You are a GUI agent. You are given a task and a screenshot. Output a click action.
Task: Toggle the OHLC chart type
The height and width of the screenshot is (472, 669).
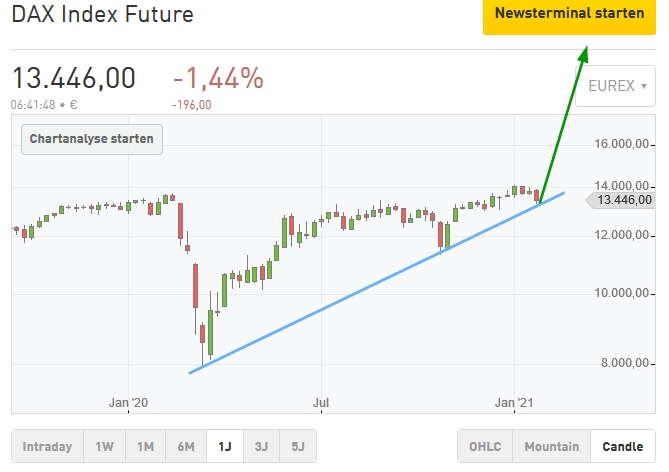pyautogui.click(x=486, y=447)
